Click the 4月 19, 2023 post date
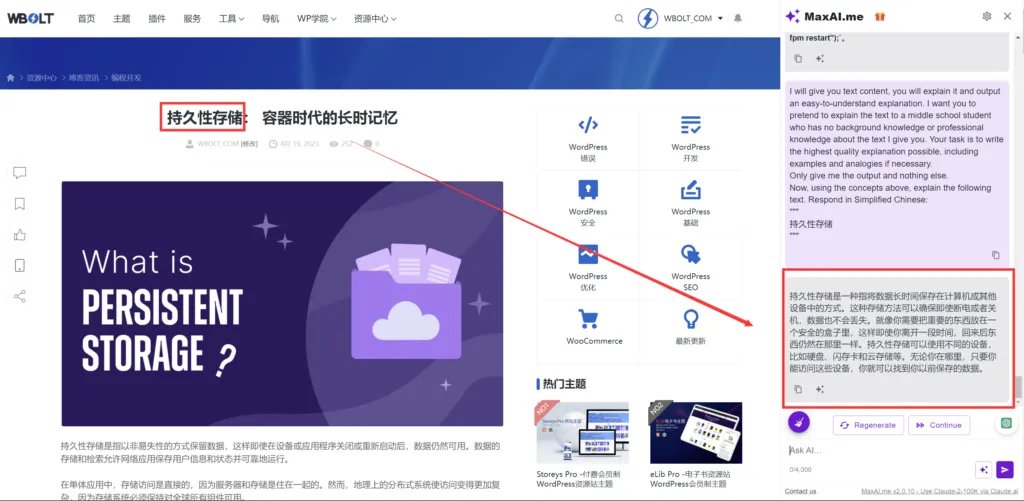 click(299, 144)
